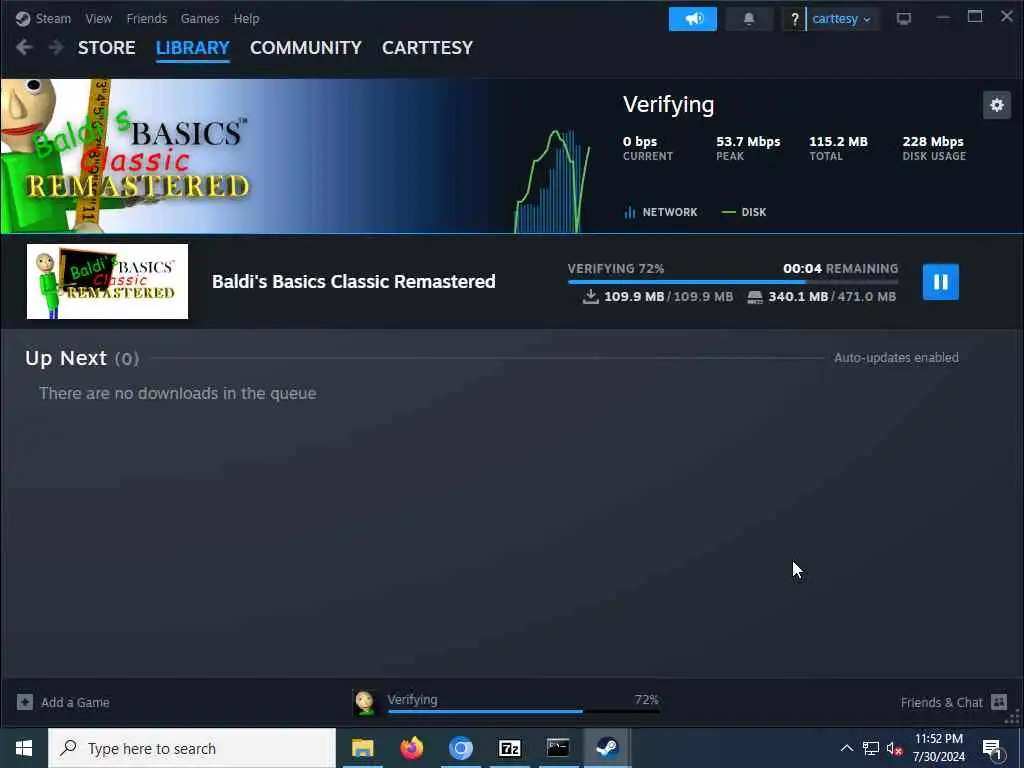The height and width of the screenshot is (768, 1024).
Task: Open the CARTTESY profile tab
Action: [427, 48]
